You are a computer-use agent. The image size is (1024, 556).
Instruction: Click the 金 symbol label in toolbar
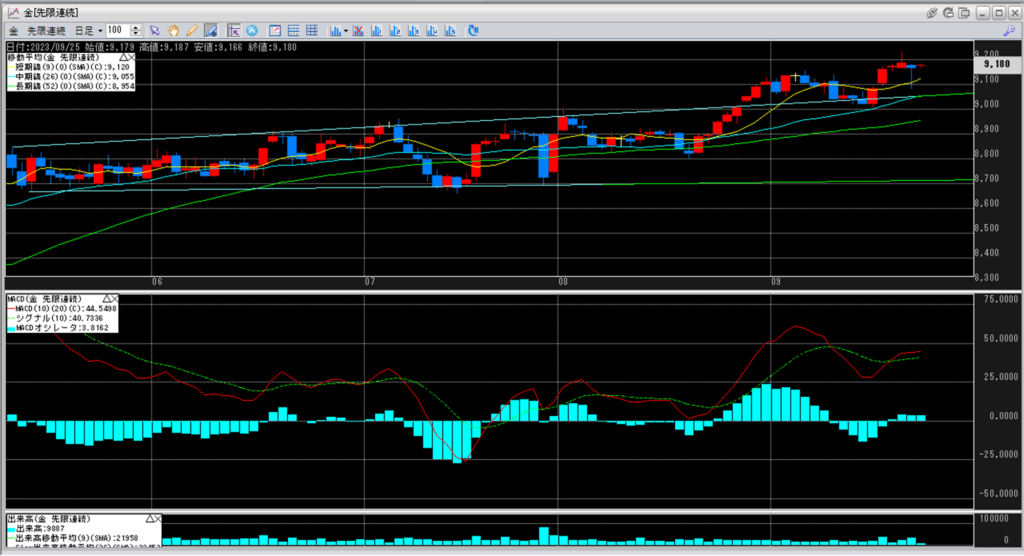(x=13, y=30)
